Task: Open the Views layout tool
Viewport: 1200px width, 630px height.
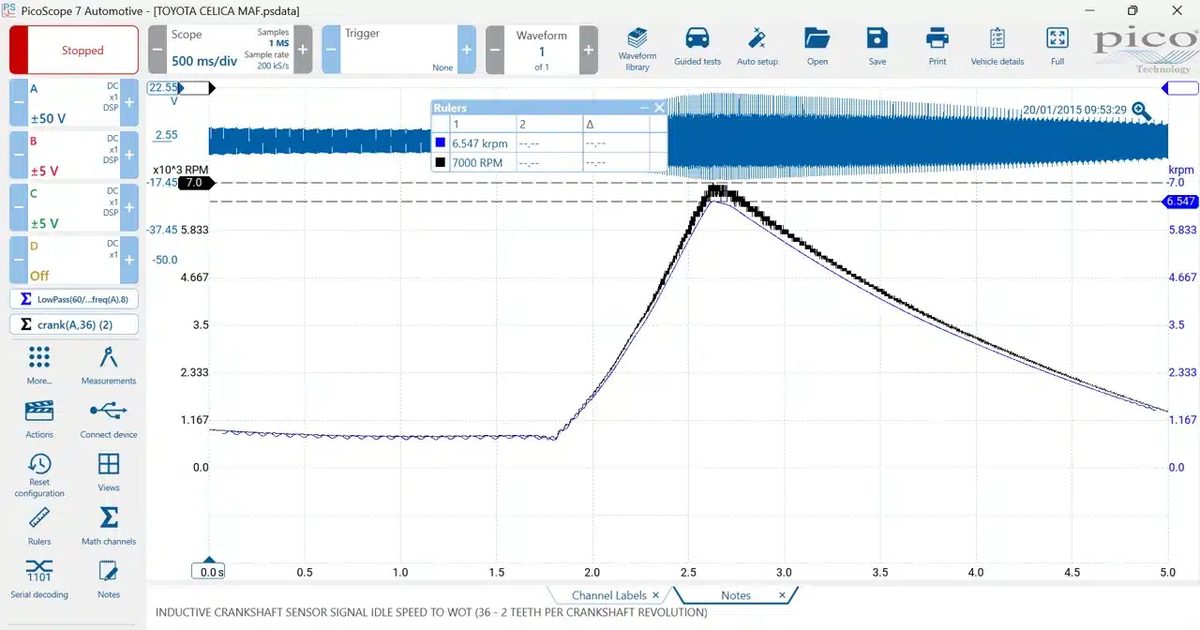Action: click(x=108, y=472)
